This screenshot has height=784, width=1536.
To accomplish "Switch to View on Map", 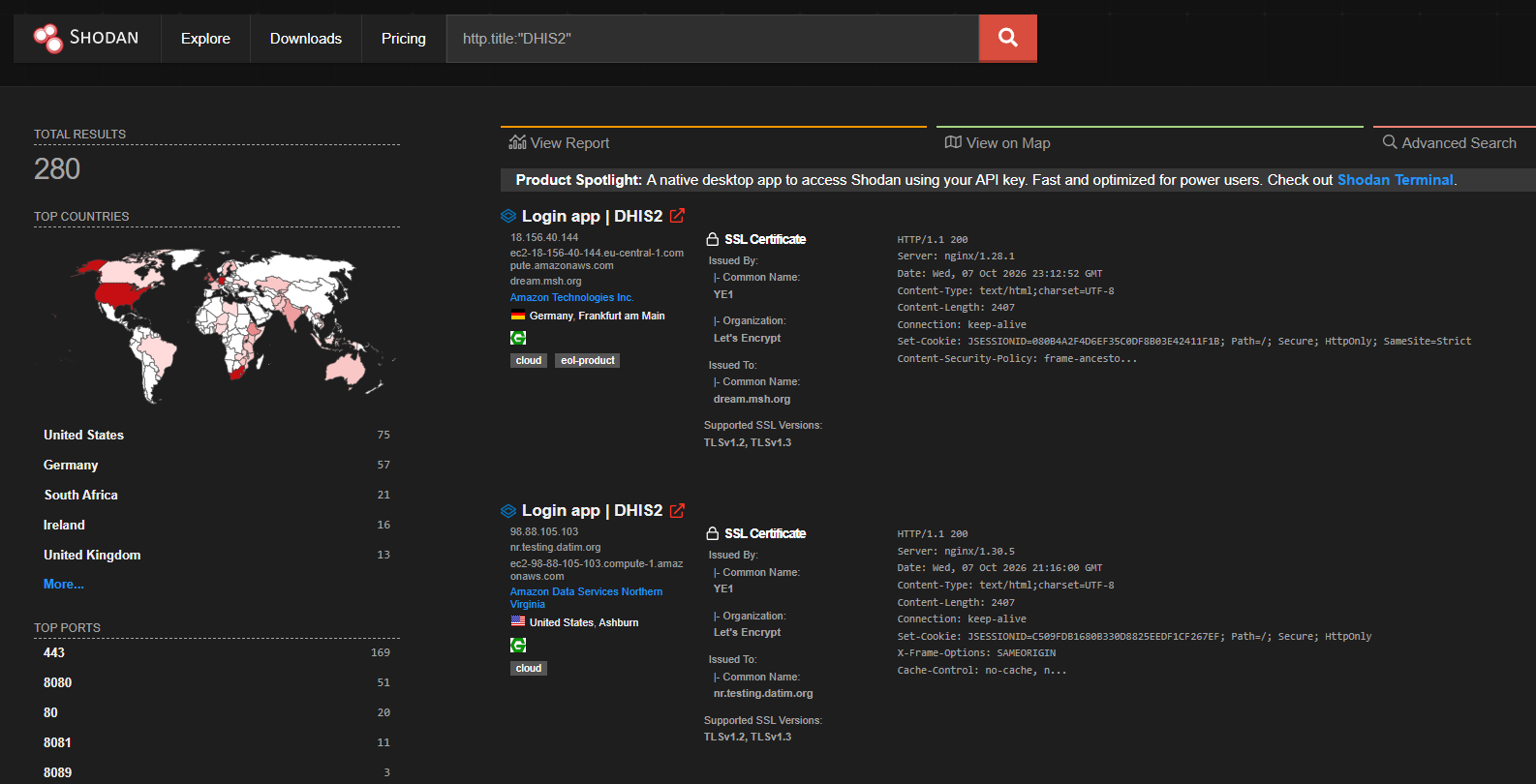I will pyautogui.click(x=998, y=143).
